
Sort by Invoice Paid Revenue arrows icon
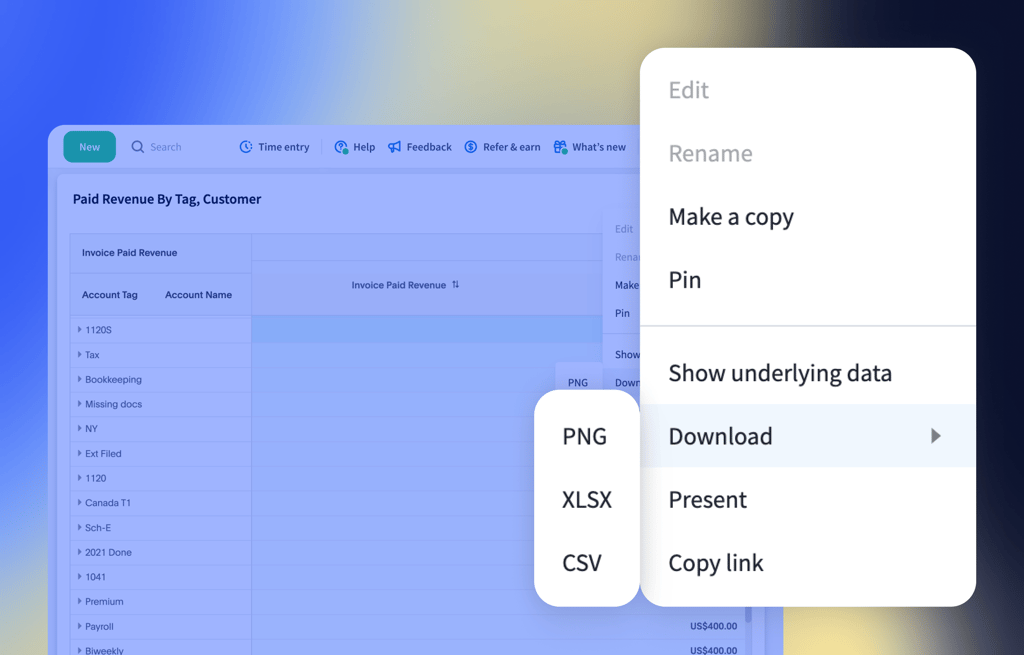pos(456,285)
